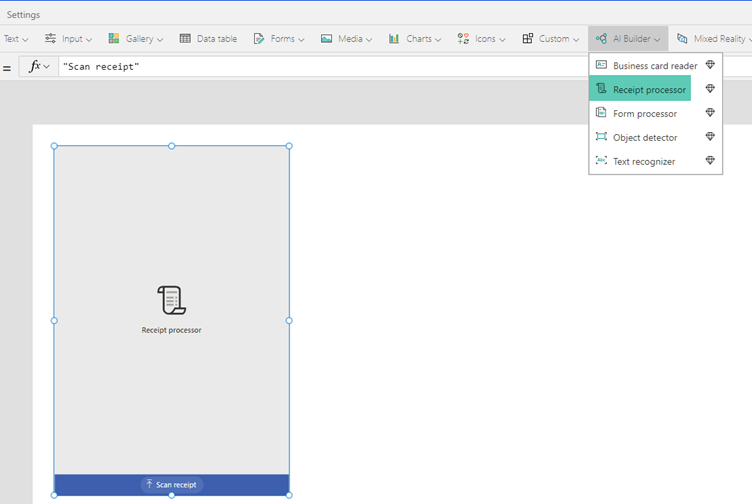Expand the Text dropdown
752x504 pixels.
[x=16, y=39]
